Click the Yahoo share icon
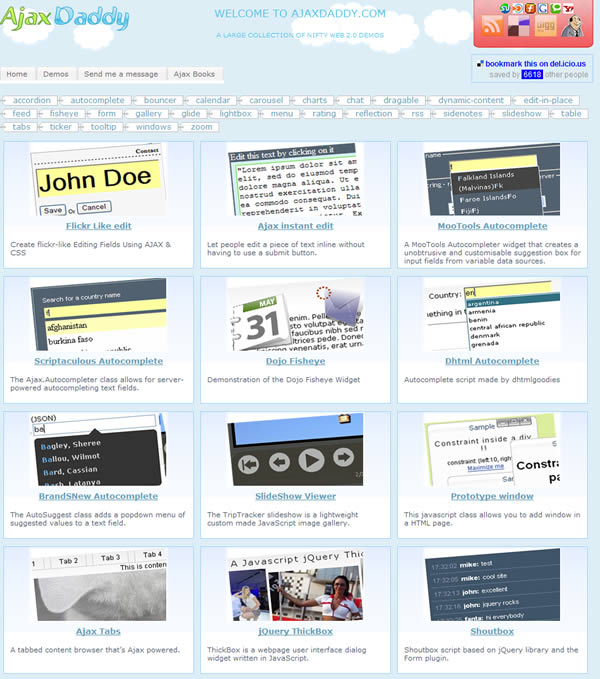600x679 pixels. [569, 8]
